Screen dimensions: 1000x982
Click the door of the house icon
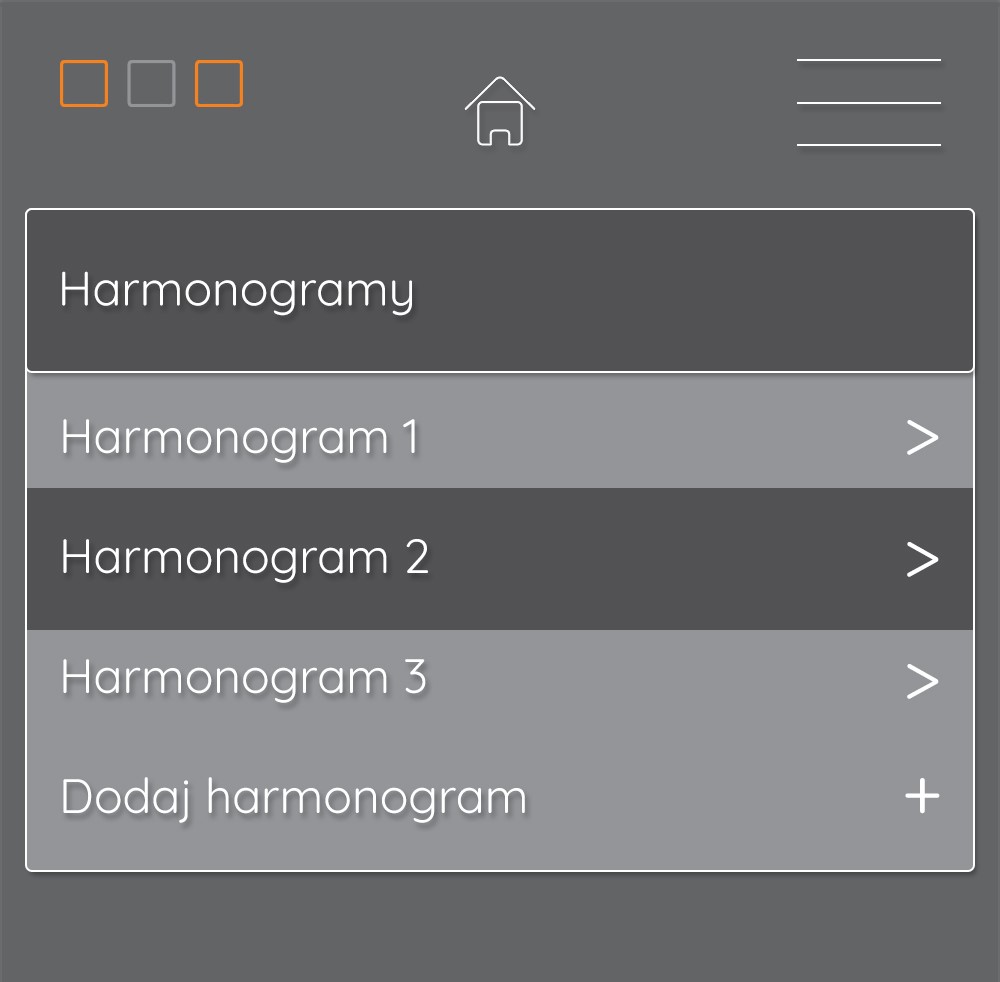[x=500, y=137]
